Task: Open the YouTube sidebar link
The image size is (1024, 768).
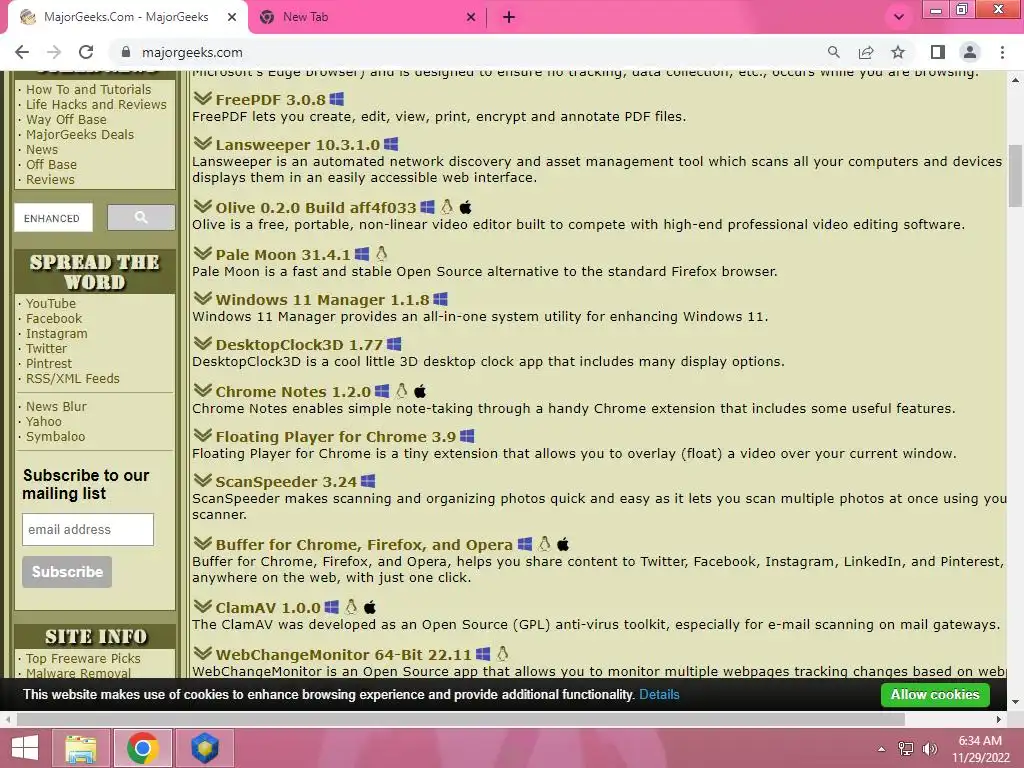Action: (x=51, y=304)
